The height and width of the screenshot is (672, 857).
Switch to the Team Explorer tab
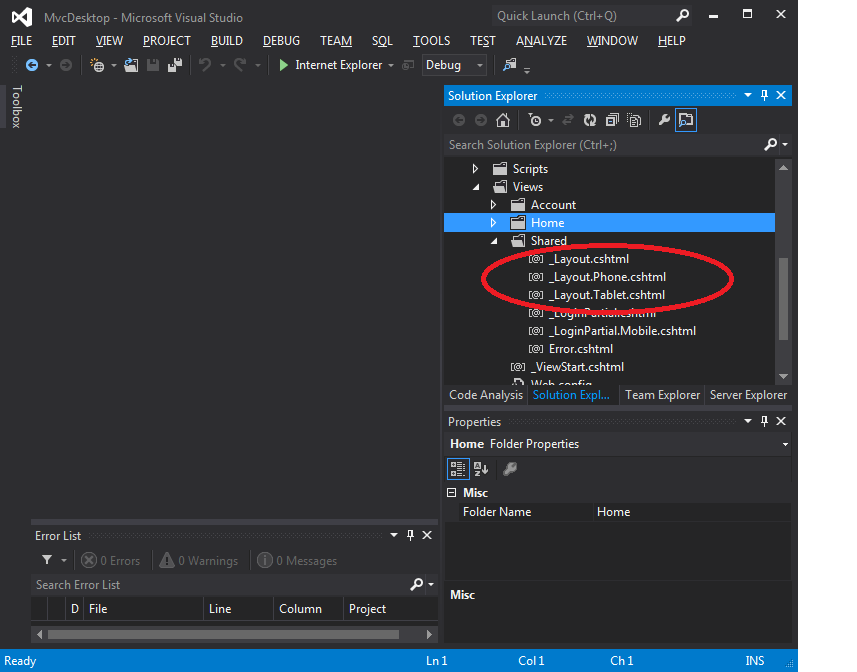[x=662, y=395]
